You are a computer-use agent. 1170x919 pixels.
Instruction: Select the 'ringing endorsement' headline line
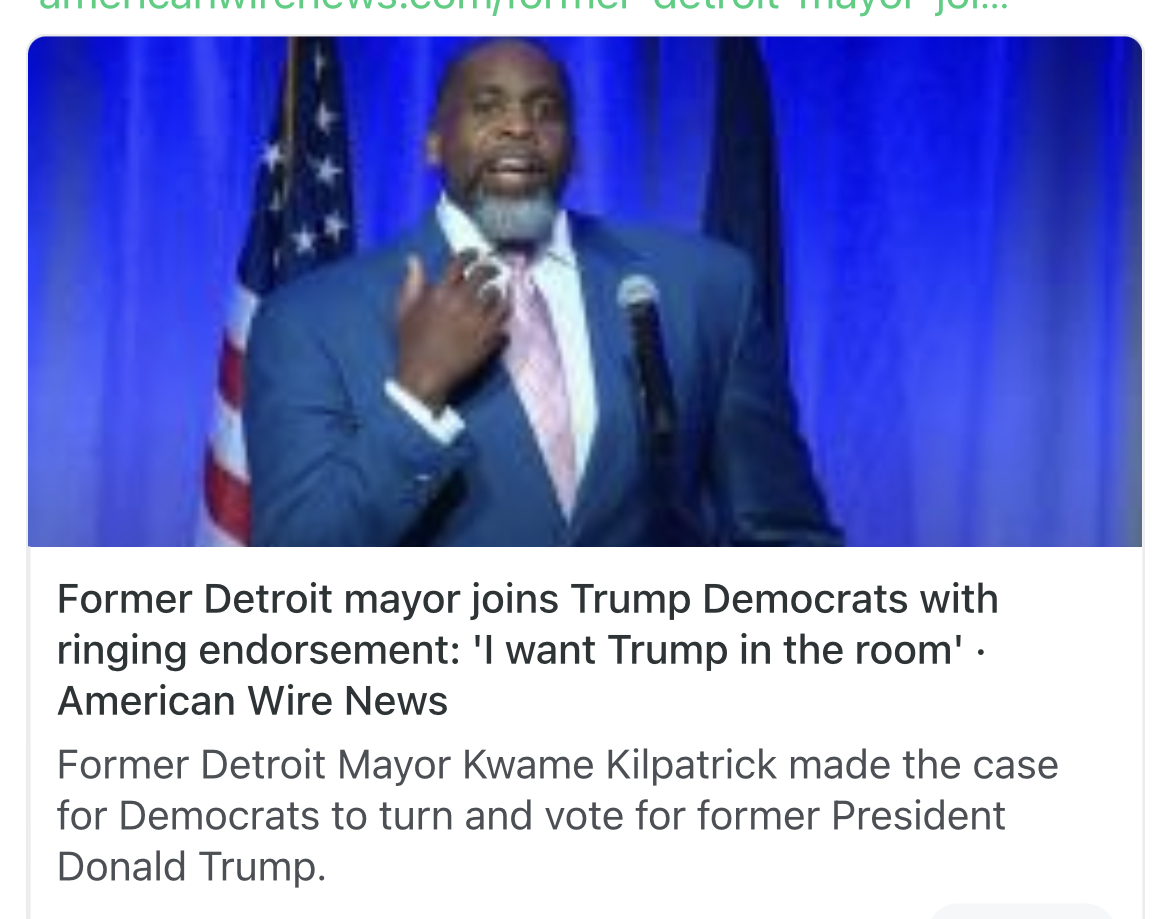[x=521, y=650]
